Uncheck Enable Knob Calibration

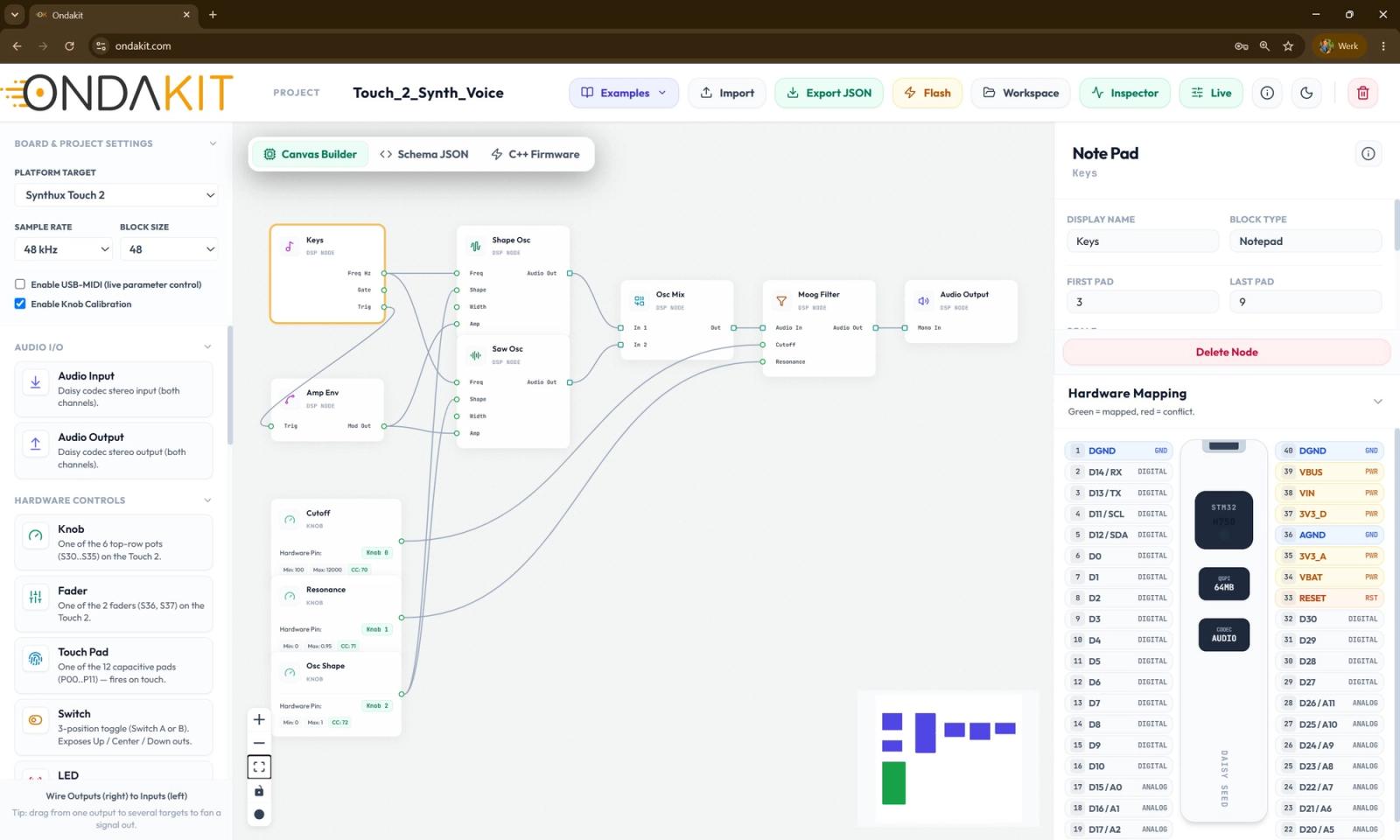[x=20, y=304]
